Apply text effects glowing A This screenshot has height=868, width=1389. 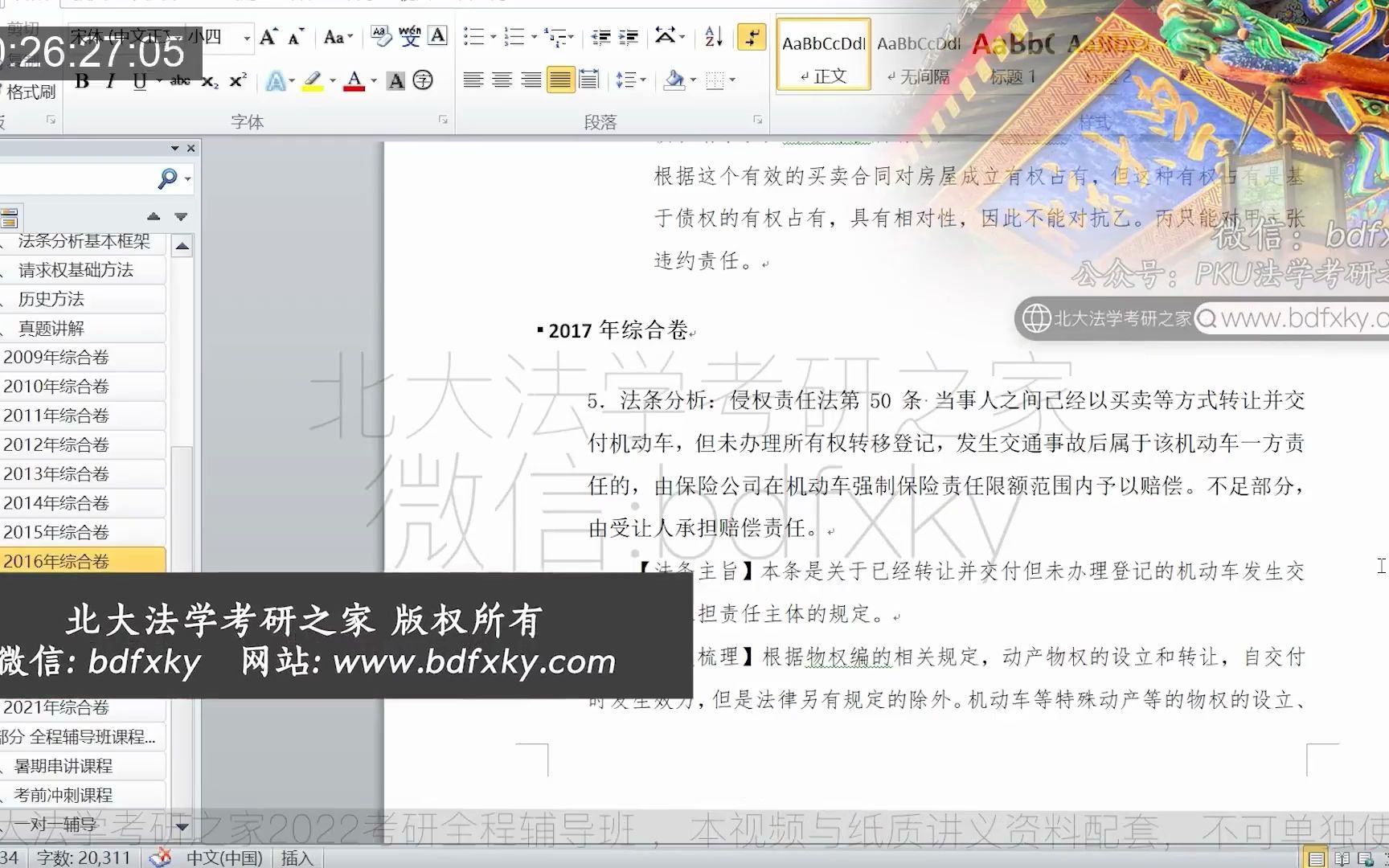pyautogui.click(x=276, y=80)
